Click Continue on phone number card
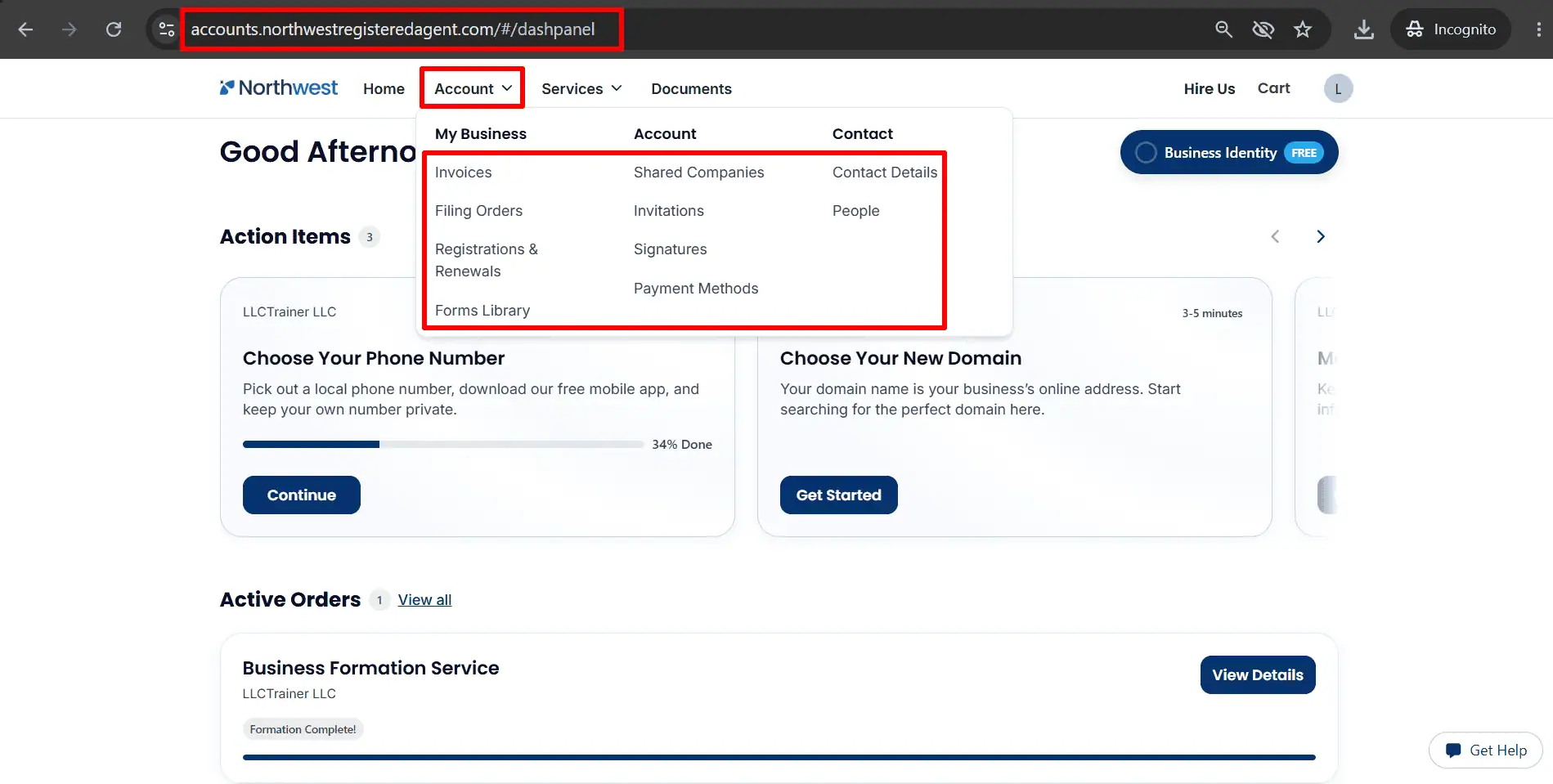This screenshot has width=1553, height=784. (x=301, y=495)
